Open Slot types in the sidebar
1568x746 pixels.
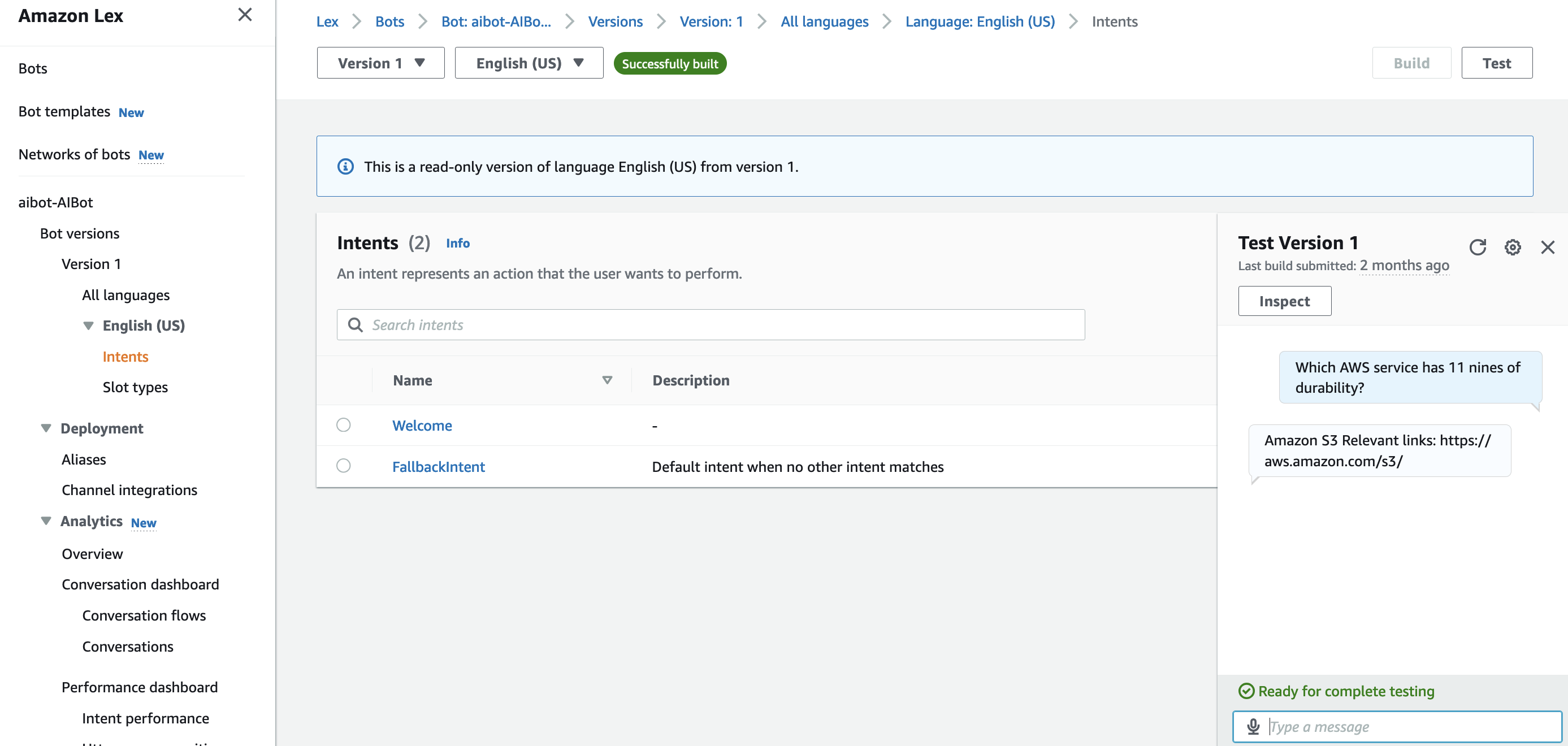click(135, 388)
